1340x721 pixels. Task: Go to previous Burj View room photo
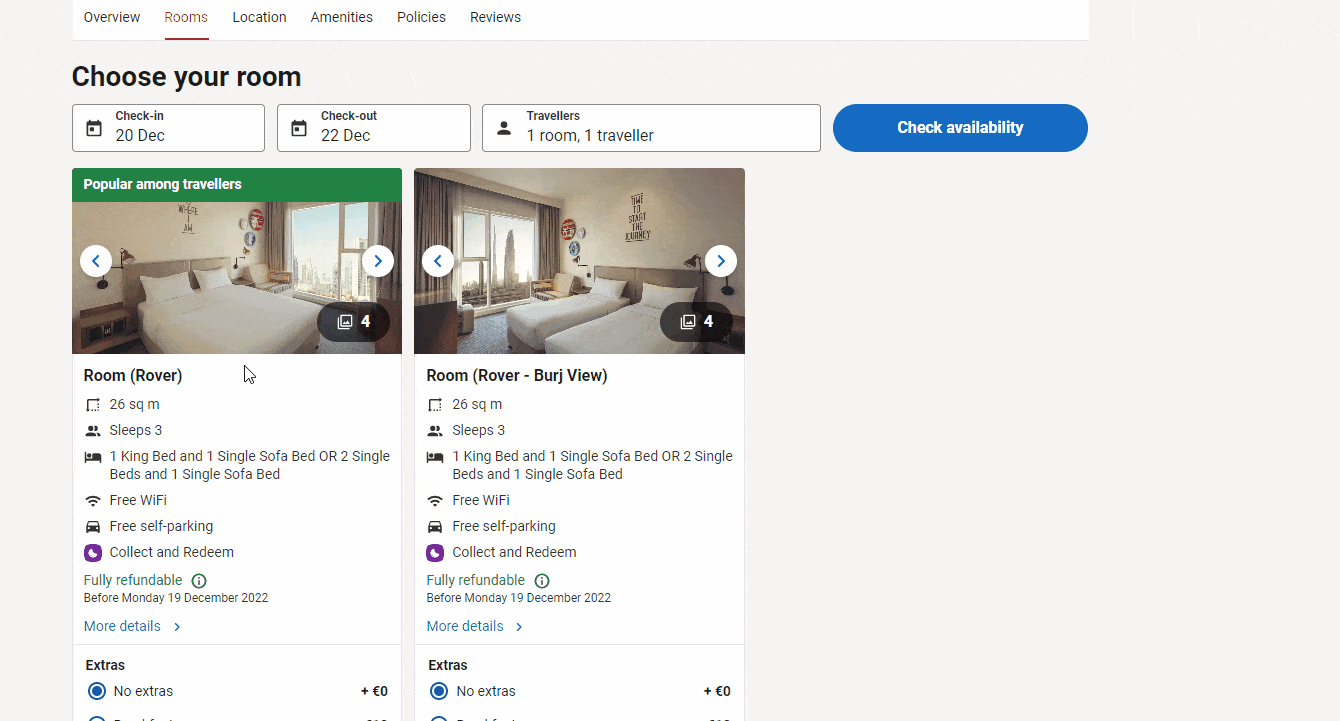pyautogui.click(x=438, y=261)
